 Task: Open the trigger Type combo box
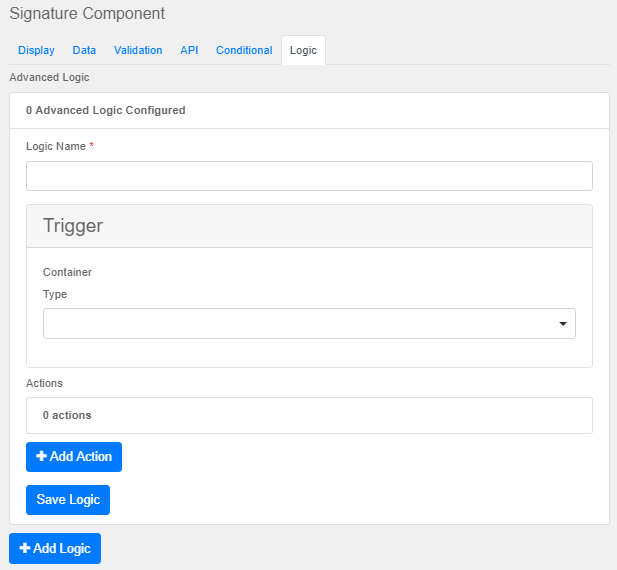point(300,324)
